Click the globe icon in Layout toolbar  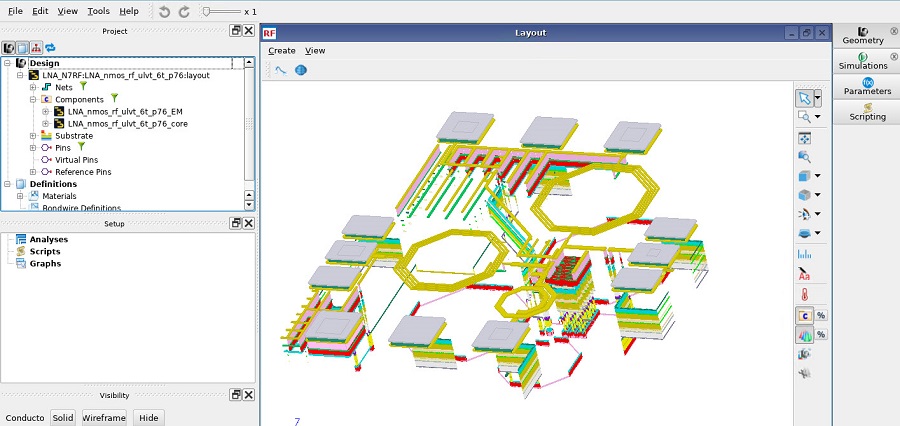pos(300,70)
